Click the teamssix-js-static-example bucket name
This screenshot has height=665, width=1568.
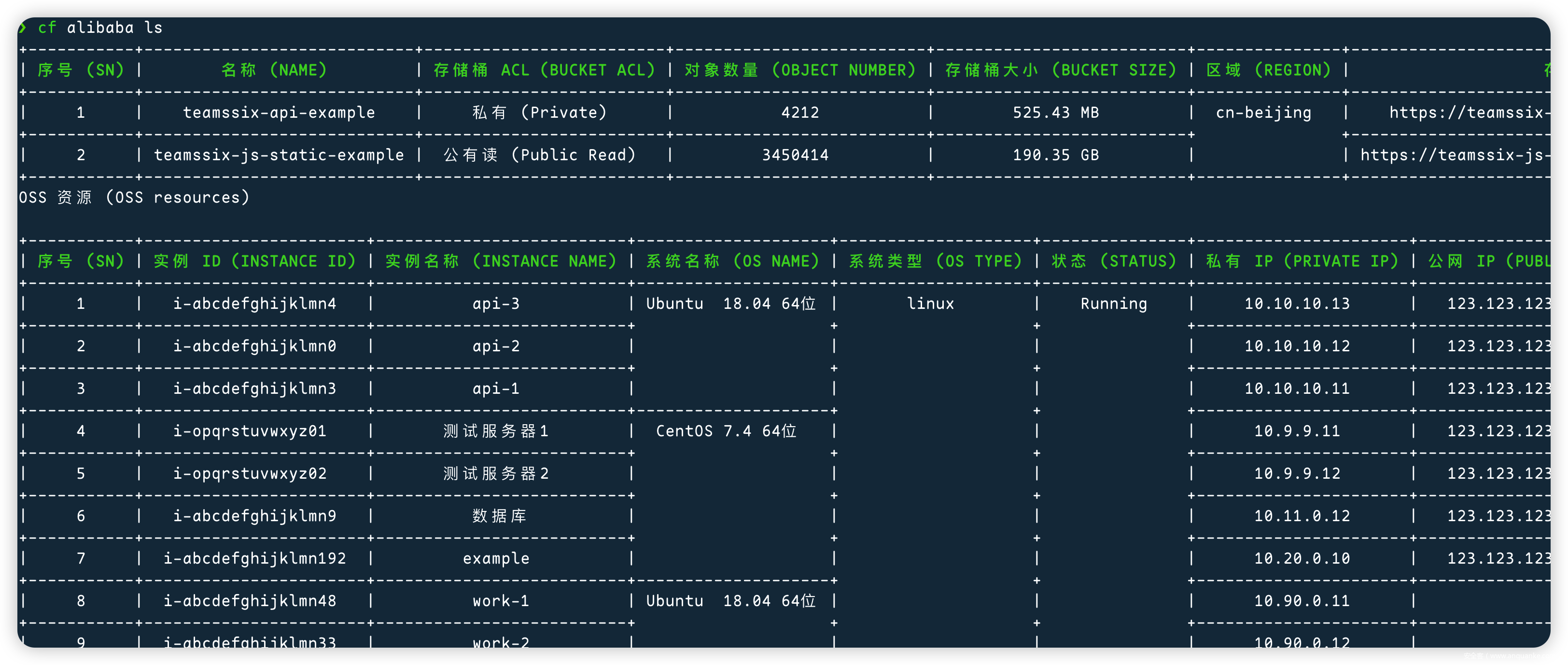coord(279,155)
